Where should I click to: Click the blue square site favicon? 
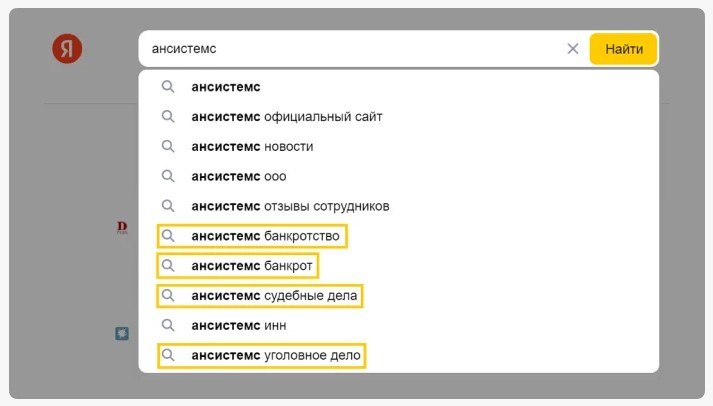tap(122, 333)
